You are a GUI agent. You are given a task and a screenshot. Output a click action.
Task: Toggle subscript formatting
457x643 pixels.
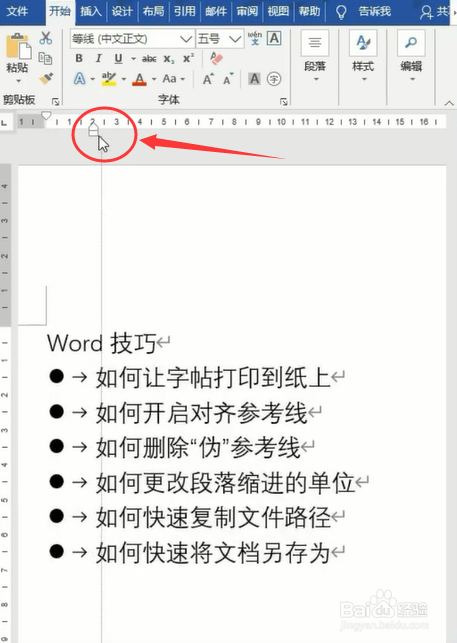click(169, 59)
